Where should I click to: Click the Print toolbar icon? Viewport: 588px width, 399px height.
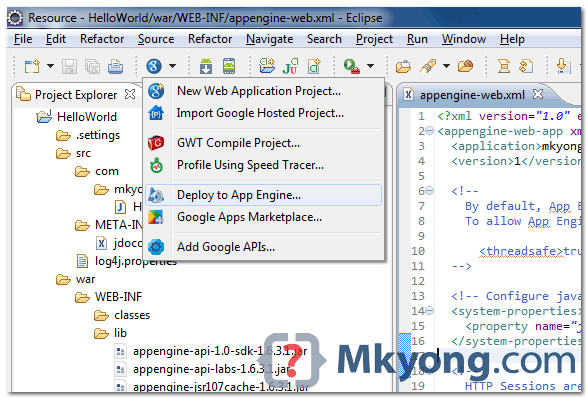point(116,66)
